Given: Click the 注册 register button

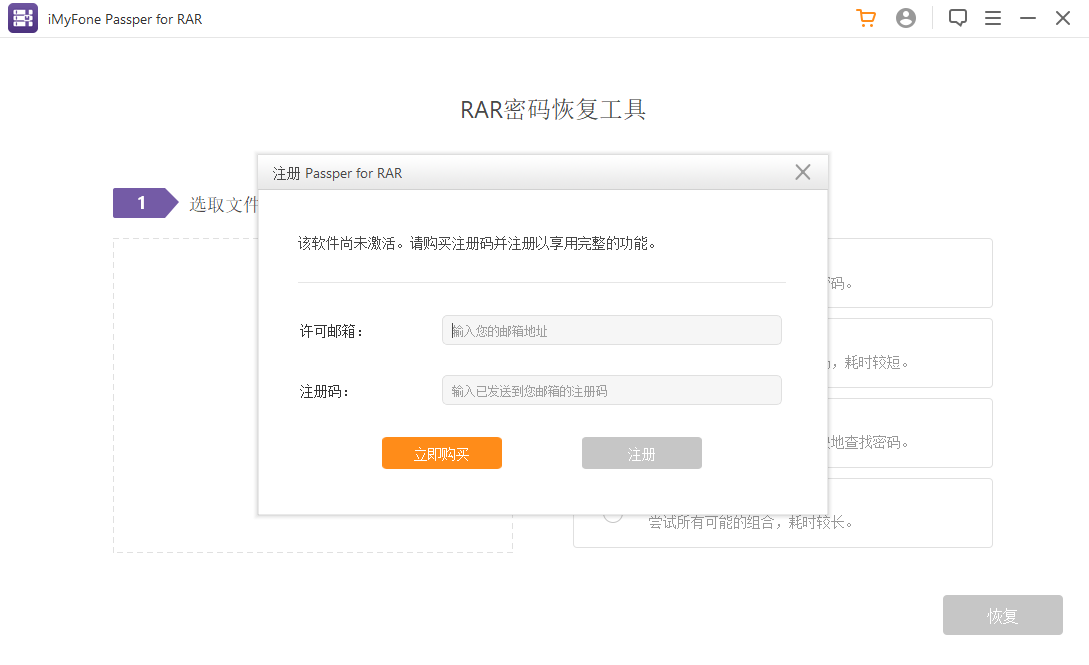Looking at the screenshot, I should pos(641,453).
